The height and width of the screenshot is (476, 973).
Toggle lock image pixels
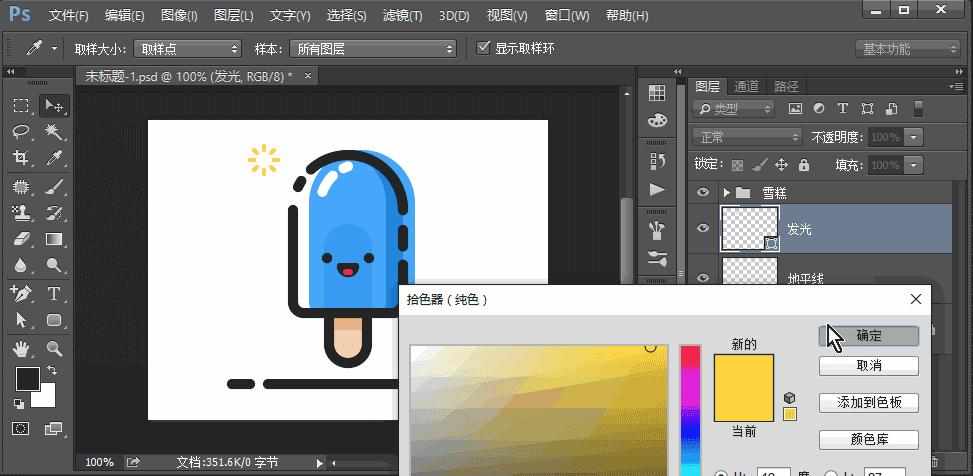click(759, 165)
